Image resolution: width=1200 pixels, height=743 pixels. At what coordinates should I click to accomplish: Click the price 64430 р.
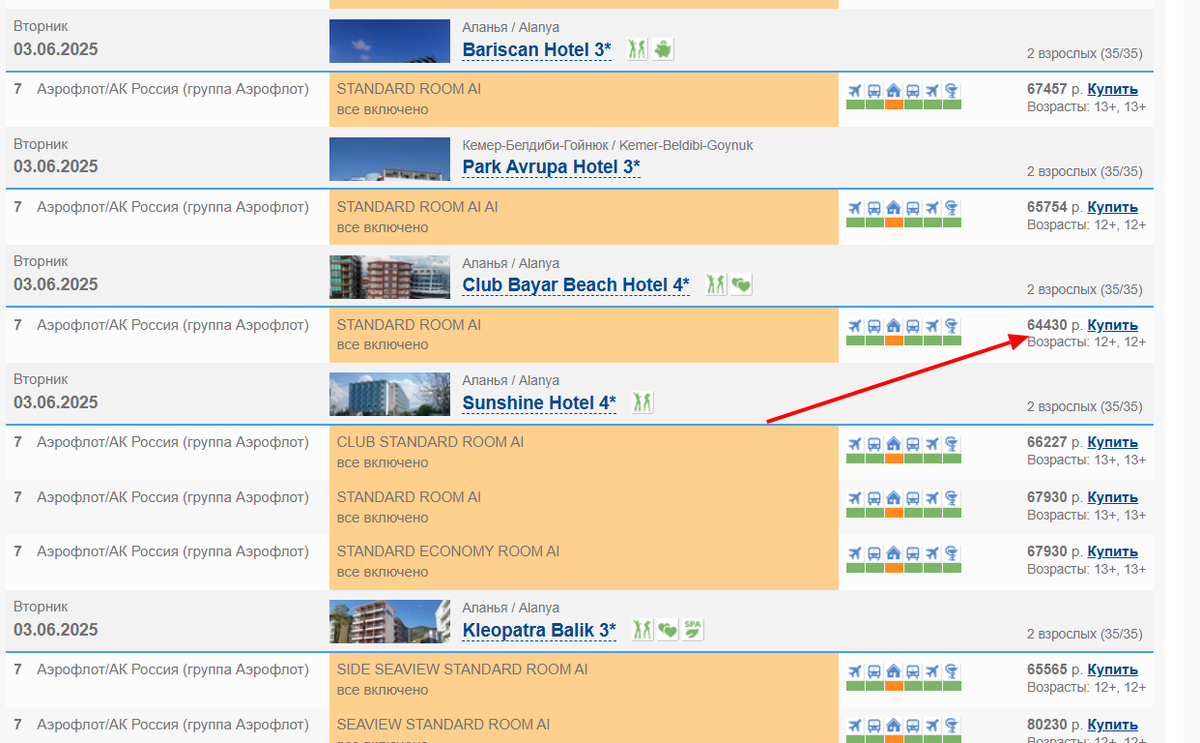coord(1055,325)
